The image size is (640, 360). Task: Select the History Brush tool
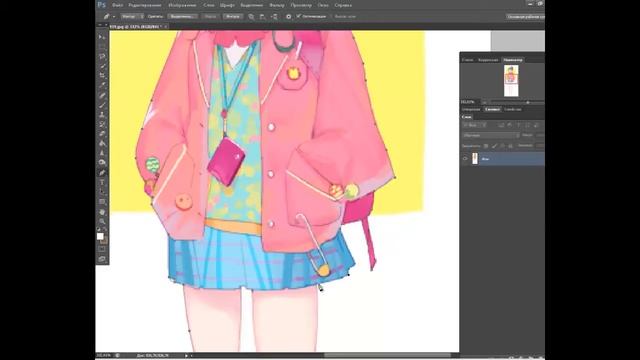tap(102, 124)
